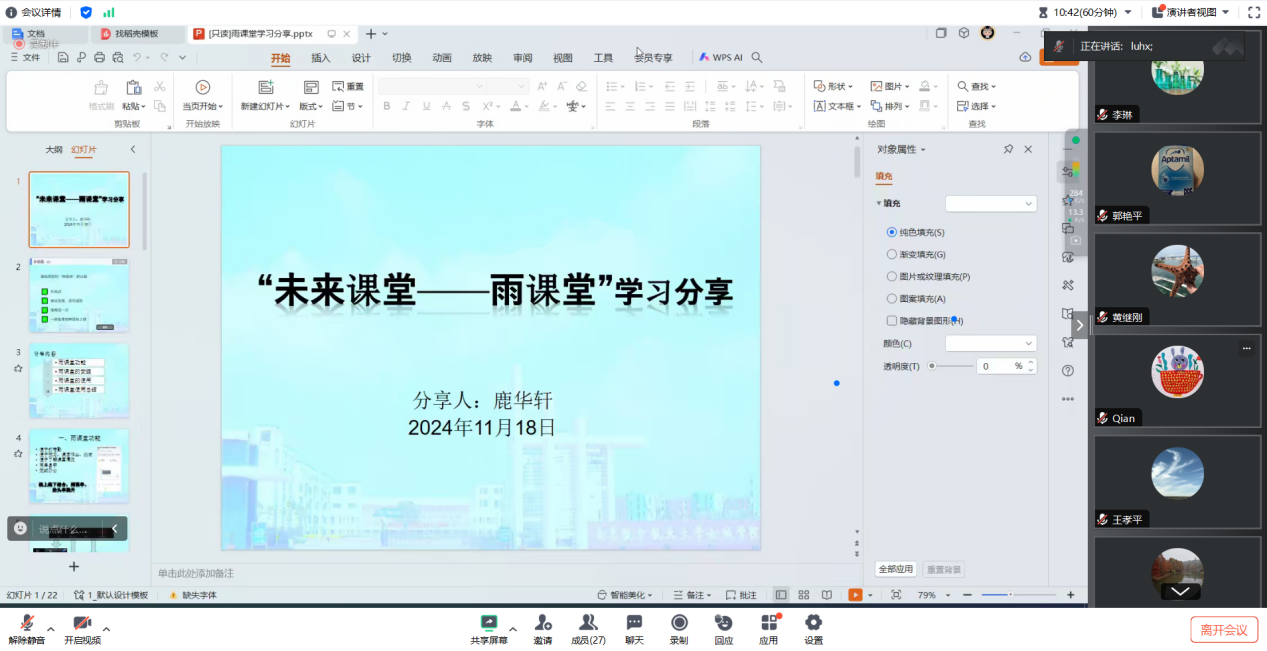Click the 会议详情 meeting details button
The image size is (1267, 651).
click(35, 12)
